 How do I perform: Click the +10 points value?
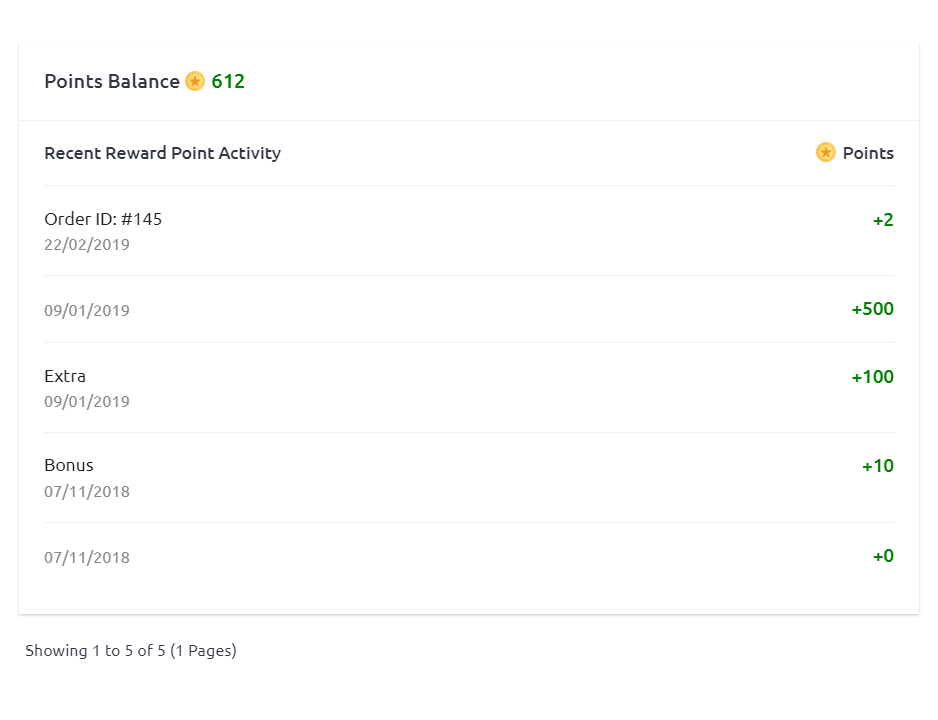point(877,466)
